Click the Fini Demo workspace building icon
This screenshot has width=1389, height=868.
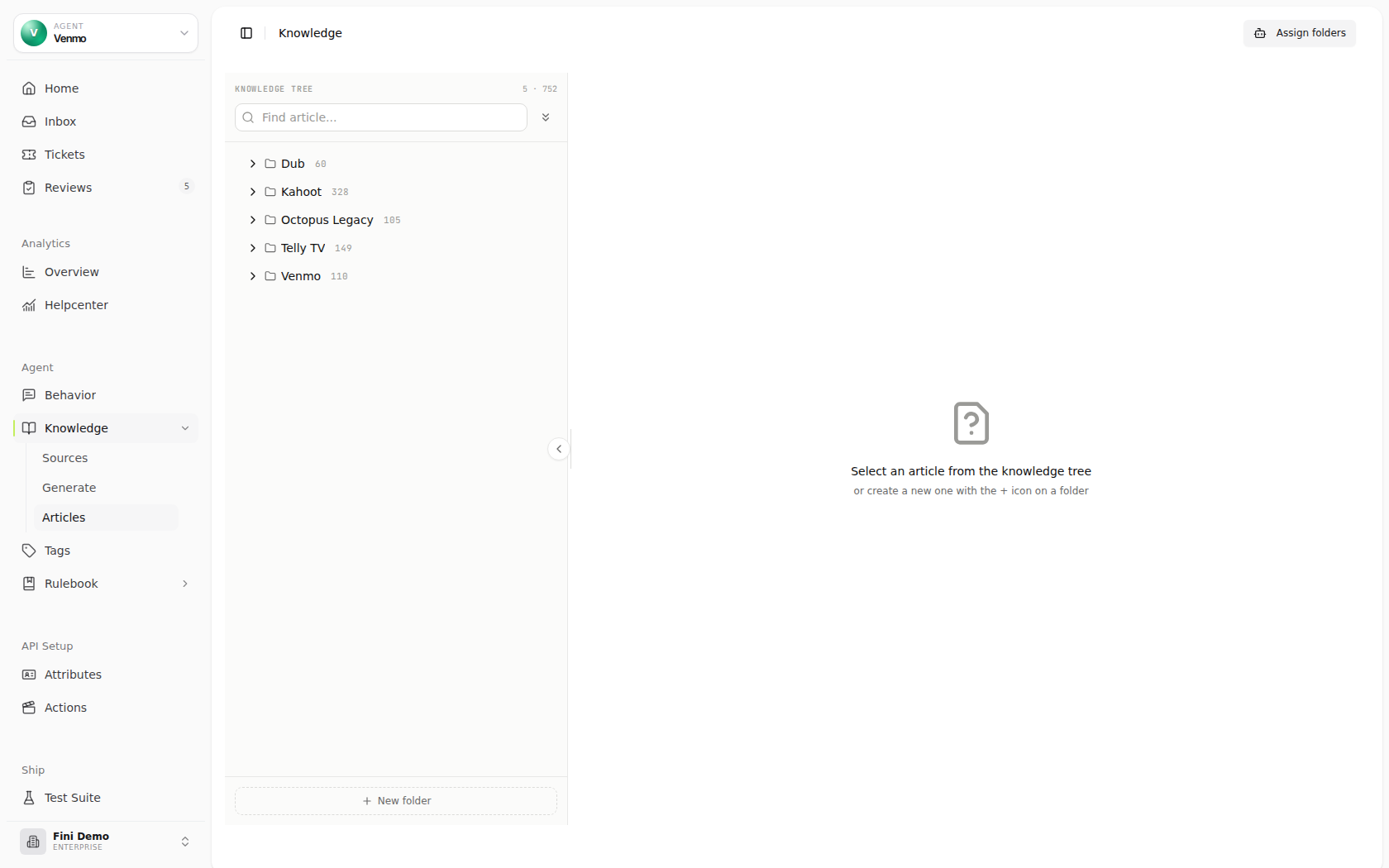[x=33, y=842]
